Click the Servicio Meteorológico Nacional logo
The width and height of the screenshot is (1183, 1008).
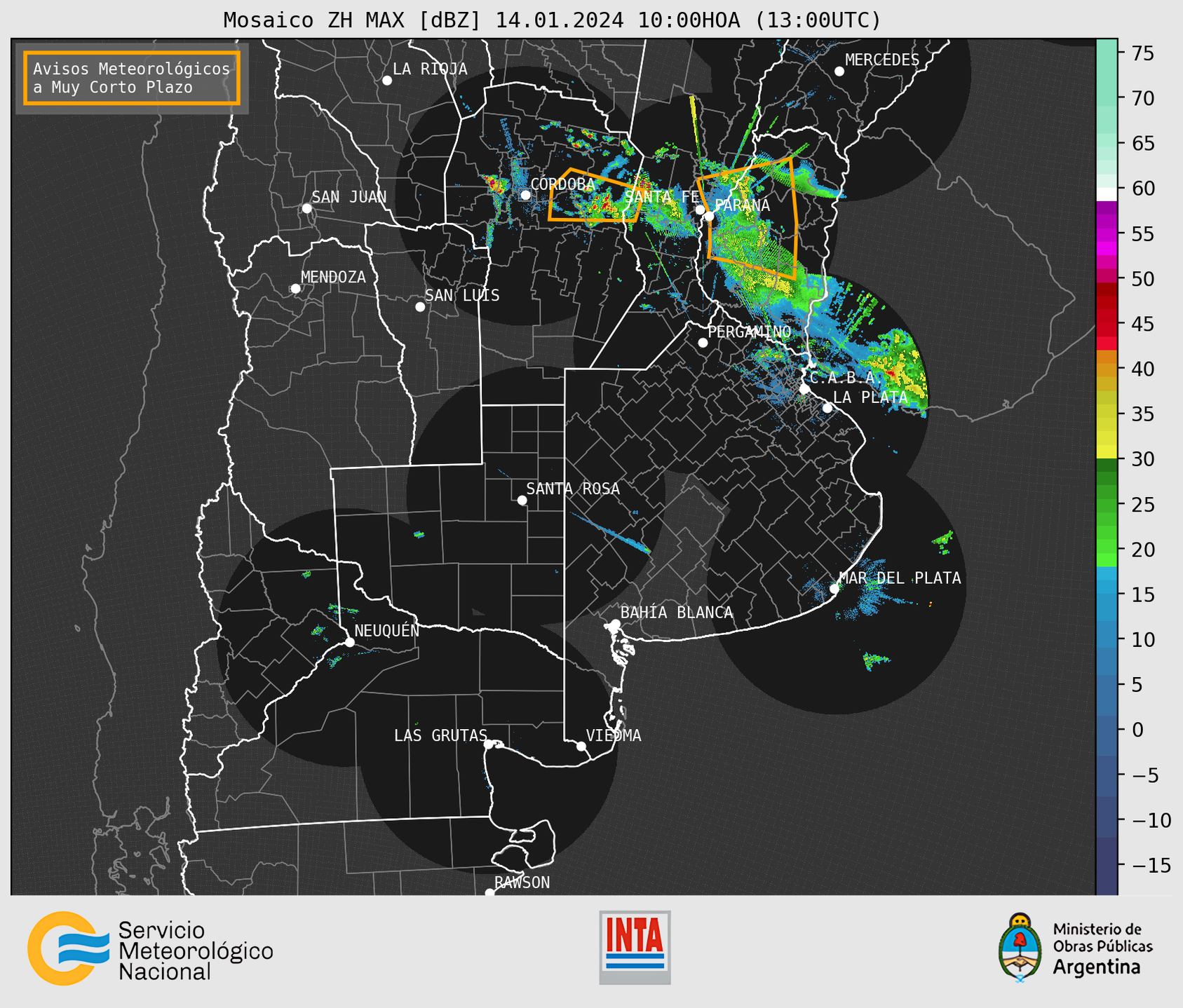pos(150,948)
